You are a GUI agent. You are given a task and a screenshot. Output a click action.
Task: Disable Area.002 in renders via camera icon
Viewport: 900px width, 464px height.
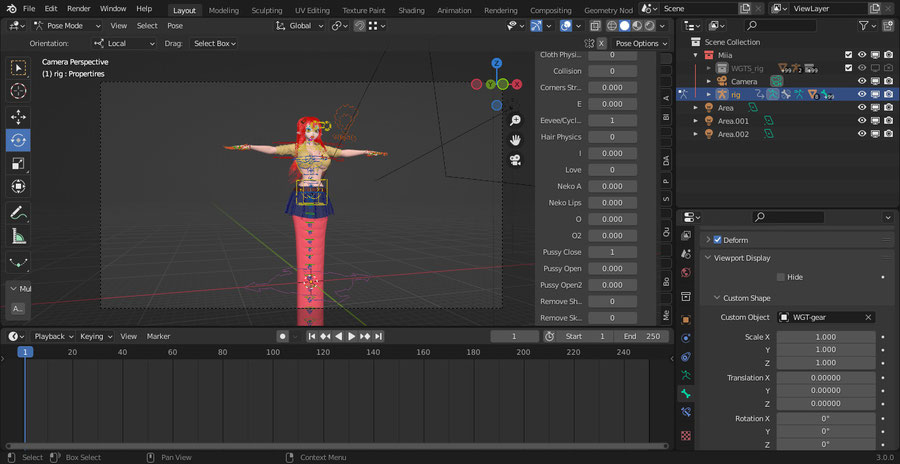(x=889, y=134)
